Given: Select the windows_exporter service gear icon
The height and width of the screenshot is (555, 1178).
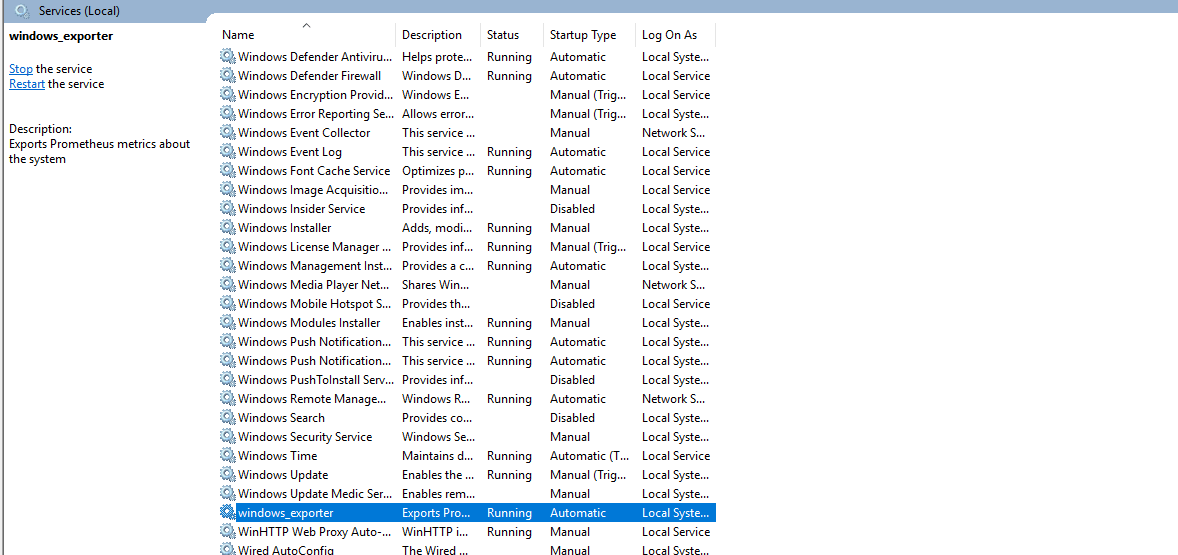Looking at the screenshot, I should click(228, 513).
